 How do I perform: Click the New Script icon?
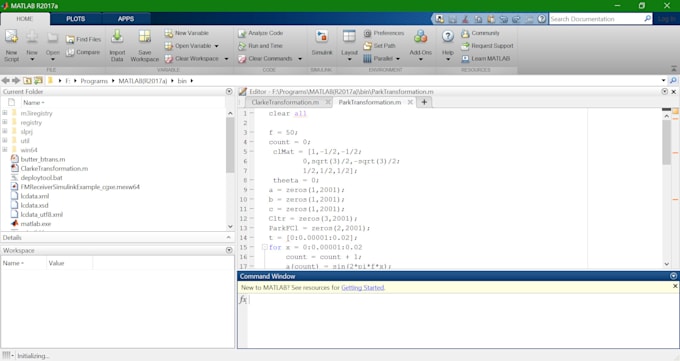pyautogui.click(x=11, y=37)
